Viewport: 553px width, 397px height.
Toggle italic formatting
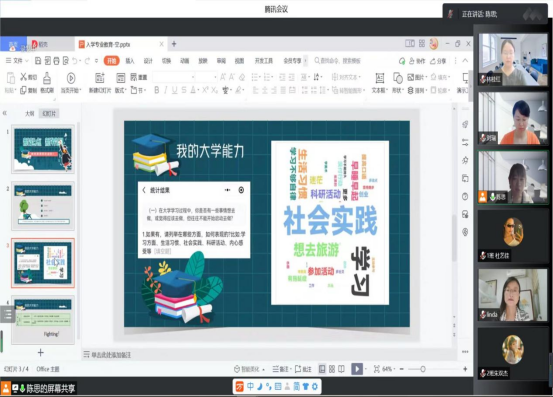pyautogui.click(x=165, y=90)
